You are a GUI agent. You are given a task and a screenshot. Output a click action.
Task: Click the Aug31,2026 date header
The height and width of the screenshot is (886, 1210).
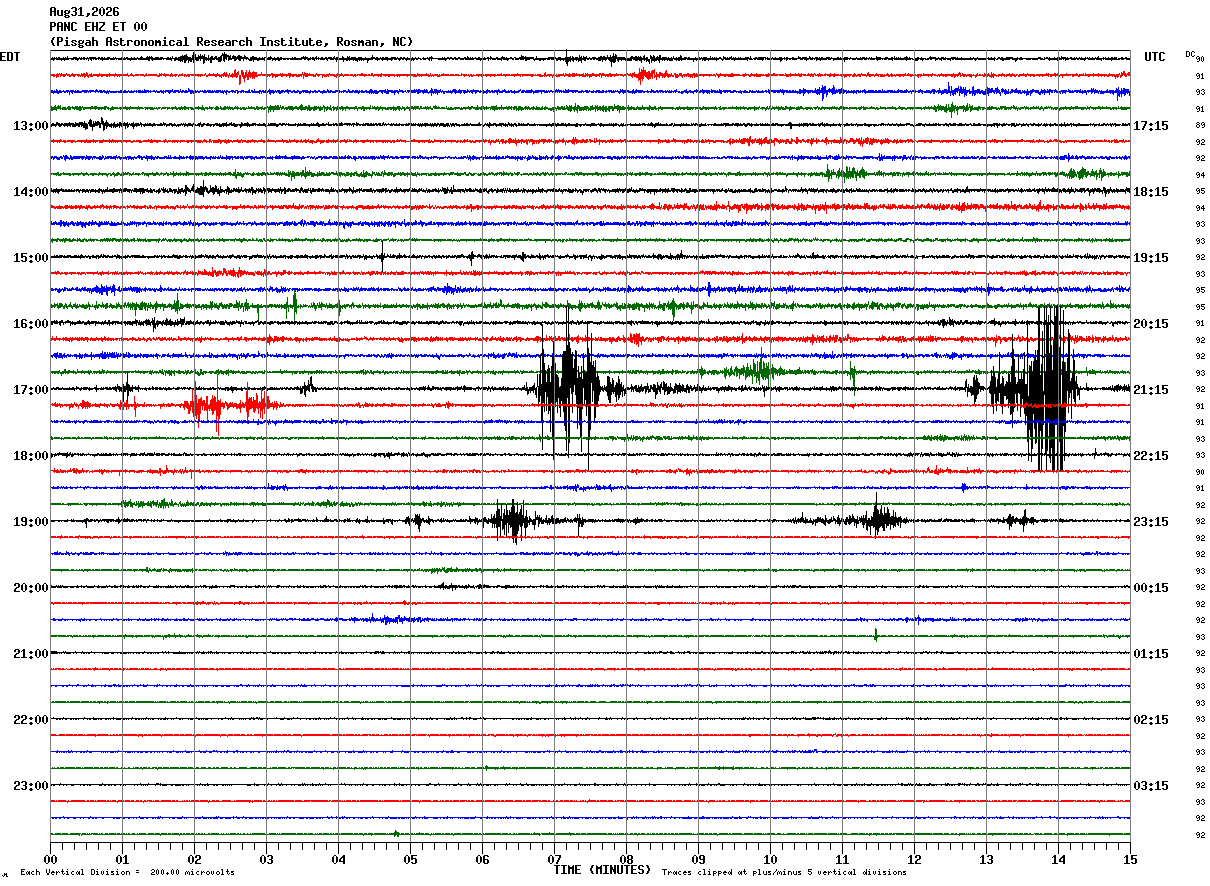(x=84, y=12)
